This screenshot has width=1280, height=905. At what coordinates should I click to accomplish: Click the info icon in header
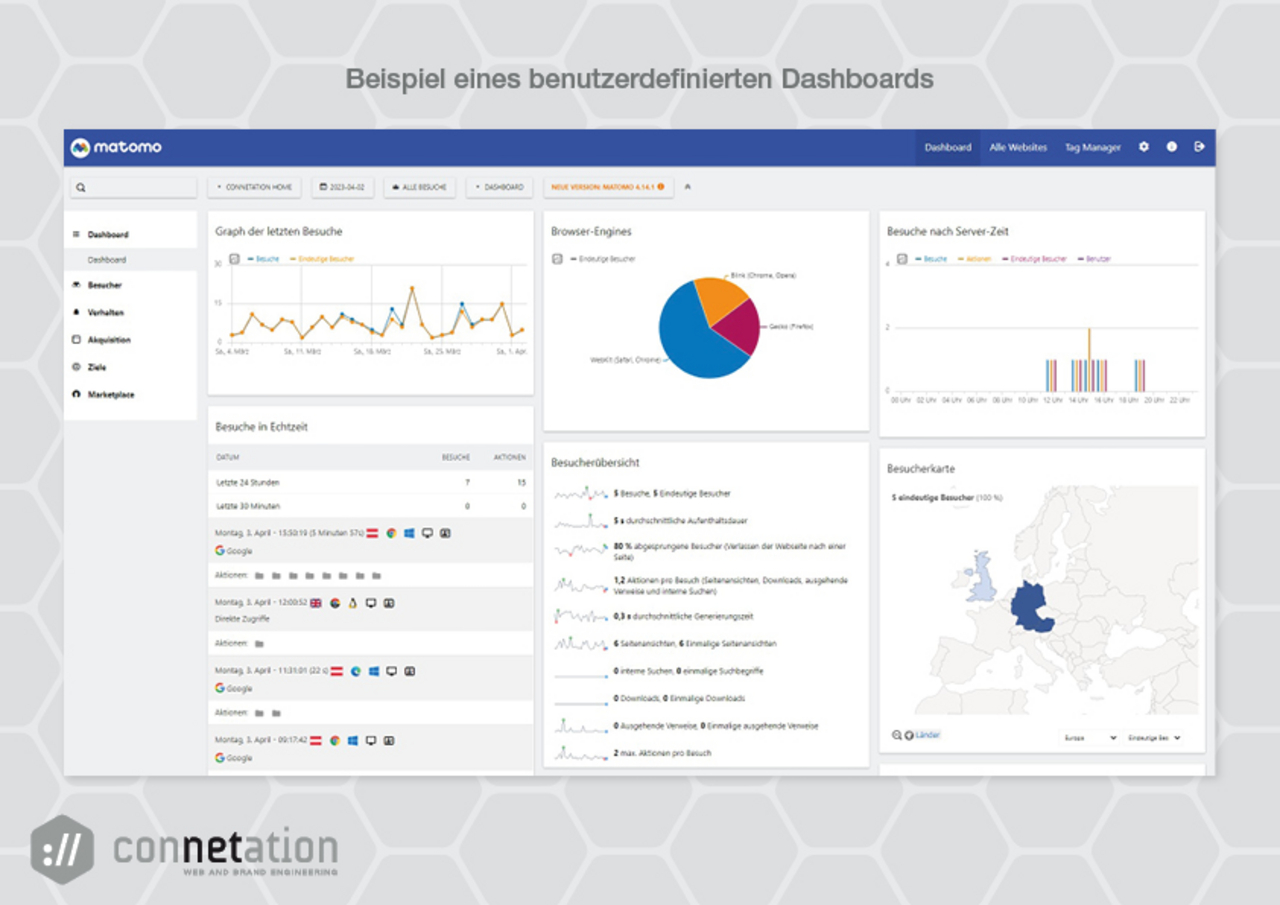tap(1172, 147)
